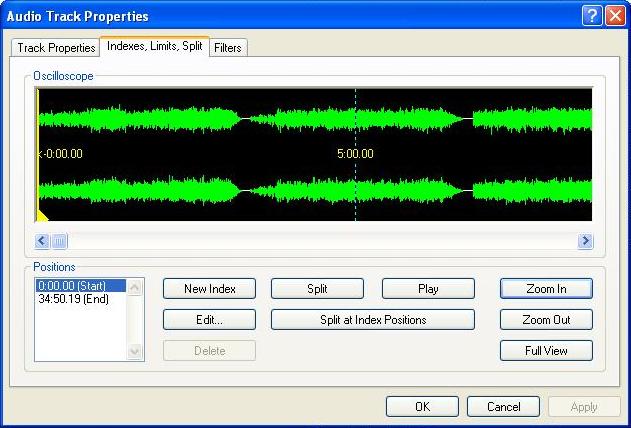Click the yellow start marker in waveform
The image size is (631, 428).
(x=41, y=215)
